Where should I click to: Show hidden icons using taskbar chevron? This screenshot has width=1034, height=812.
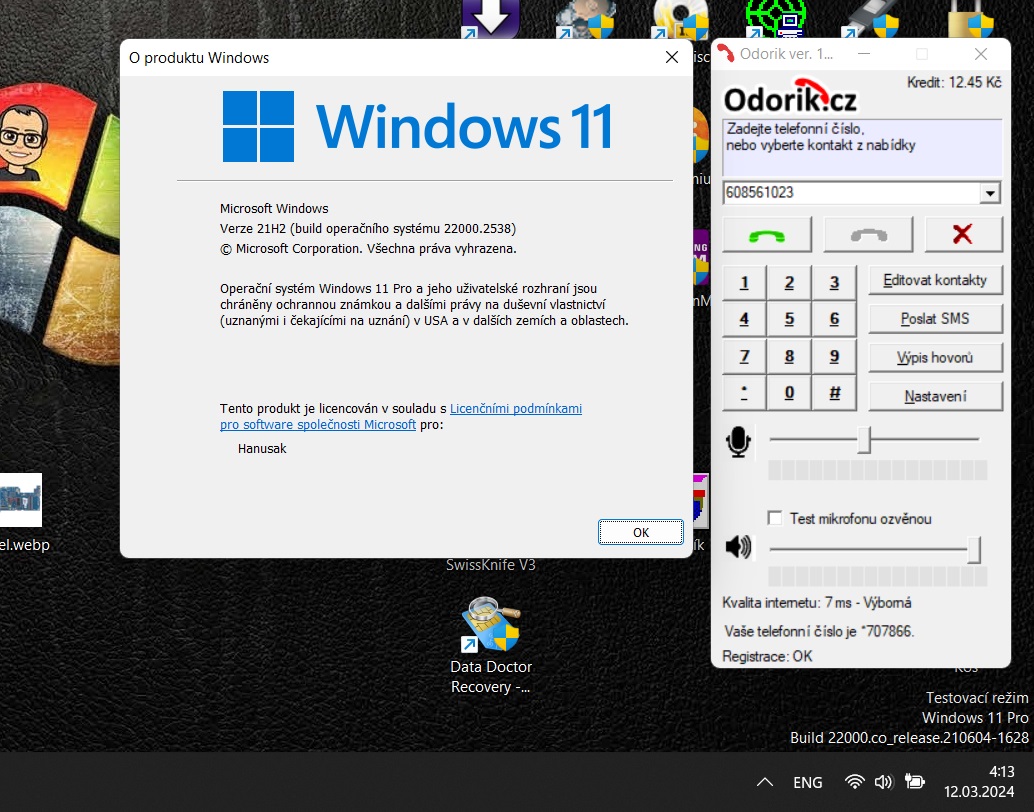tap(765, 782)
